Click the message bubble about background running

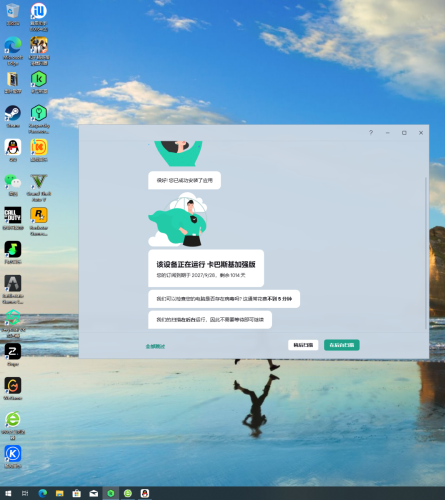(x=210, y=320)
